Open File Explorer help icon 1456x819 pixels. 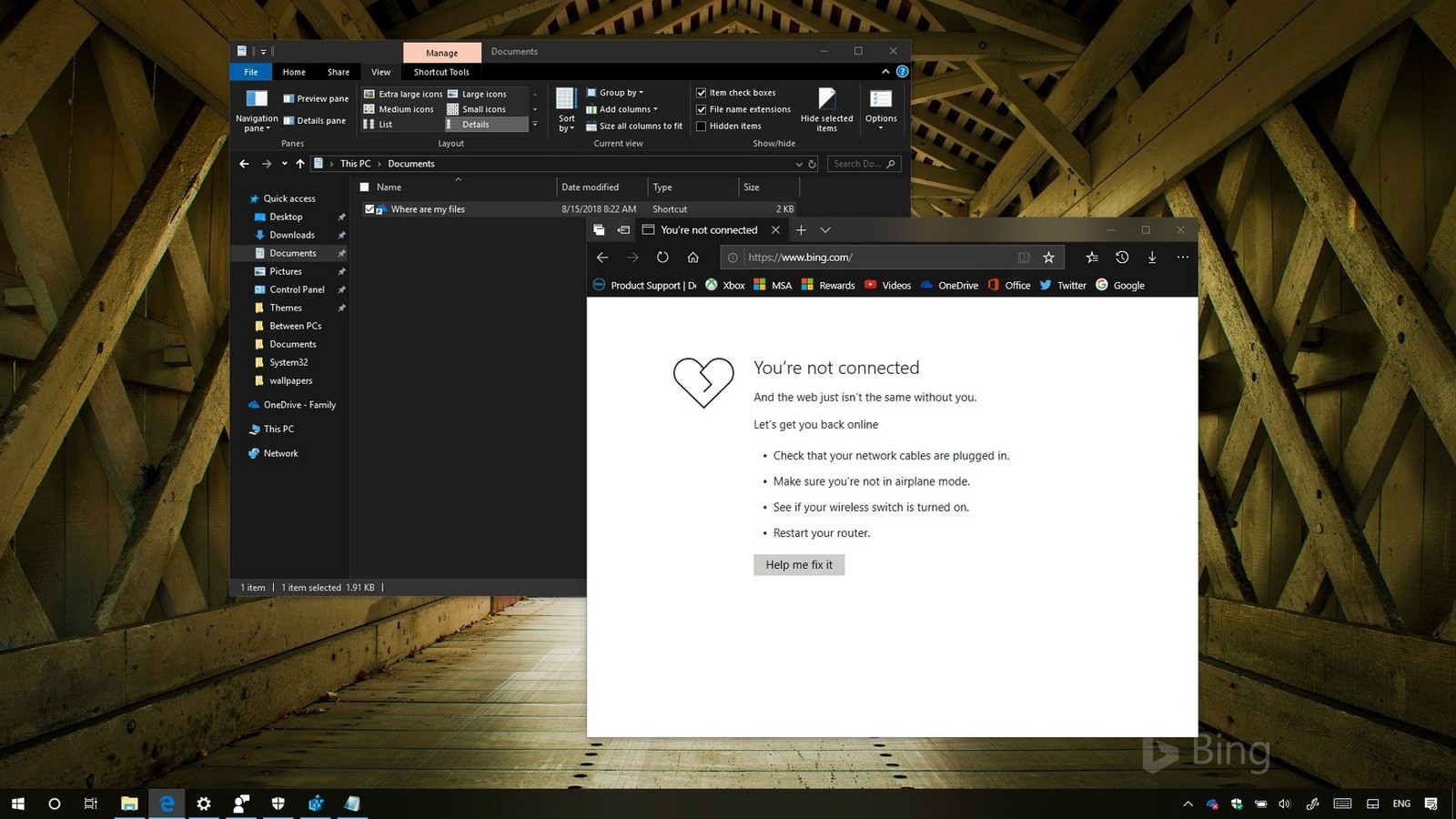click(x=902, y=72)
